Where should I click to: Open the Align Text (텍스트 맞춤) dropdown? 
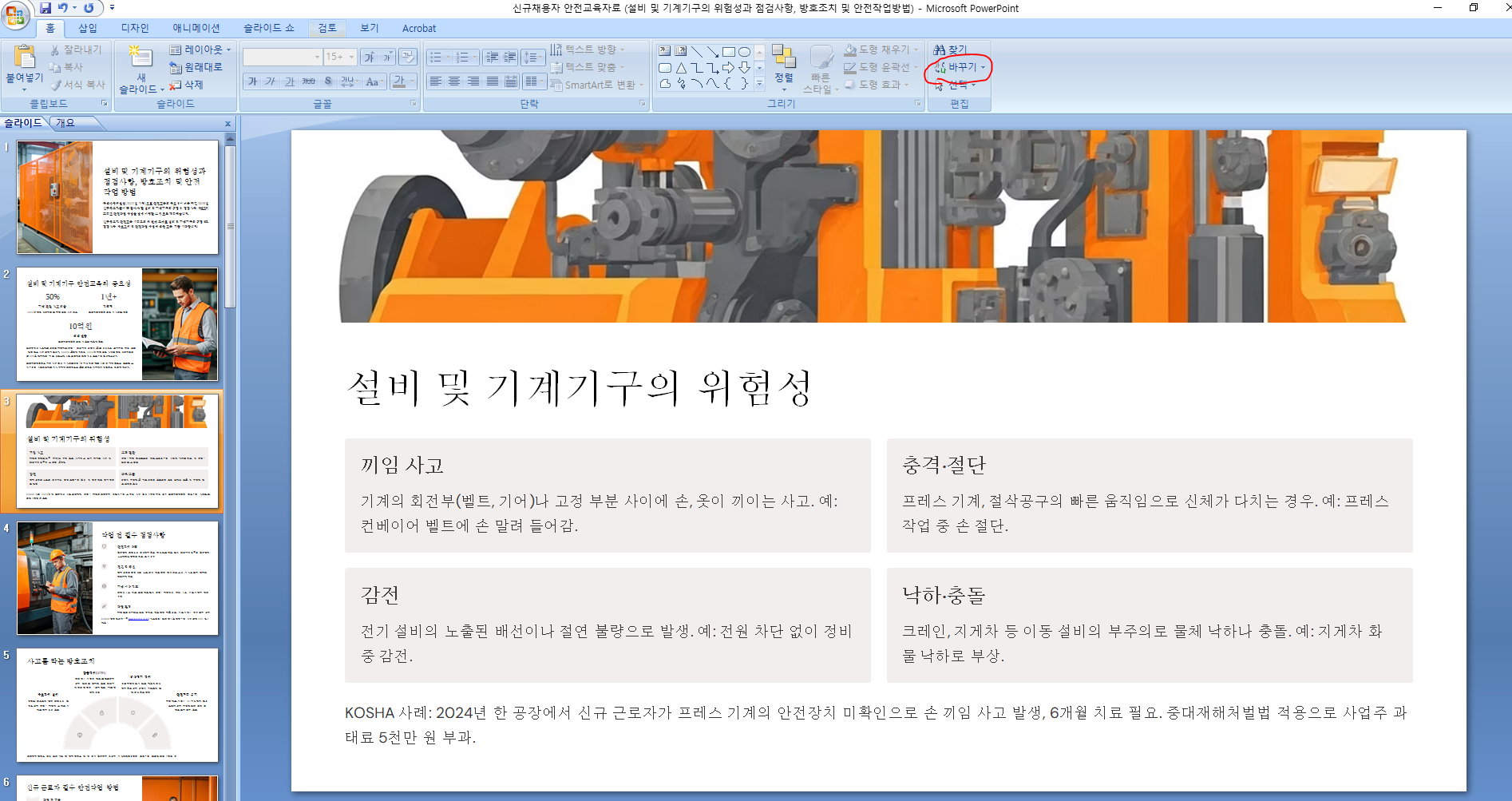tap(588, 67)
